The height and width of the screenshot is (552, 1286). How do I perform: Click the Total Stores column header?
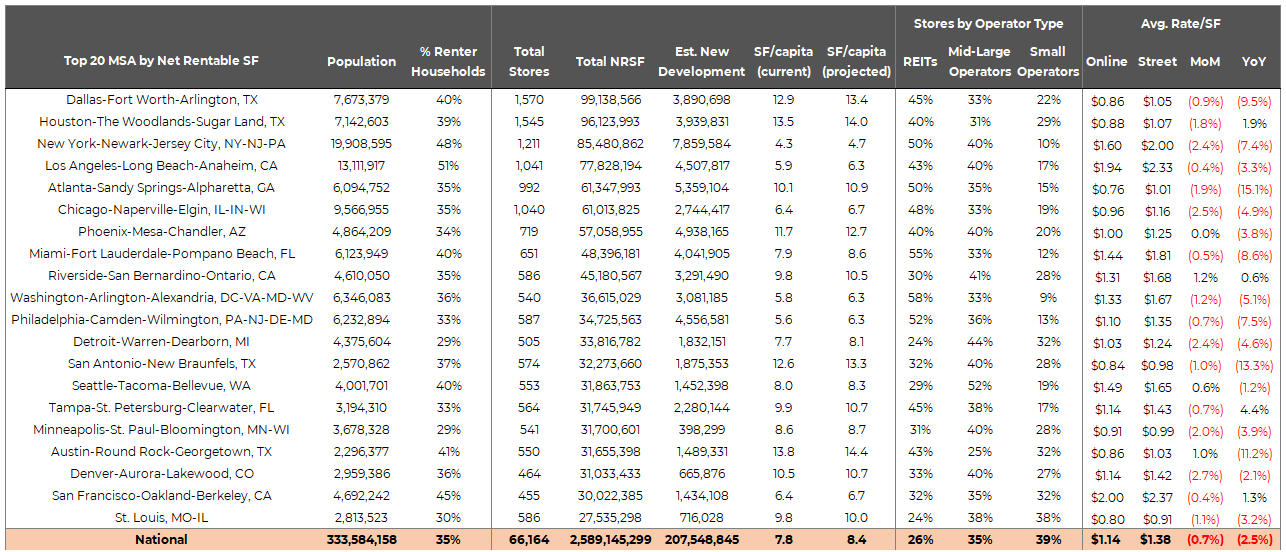[529, 61]
